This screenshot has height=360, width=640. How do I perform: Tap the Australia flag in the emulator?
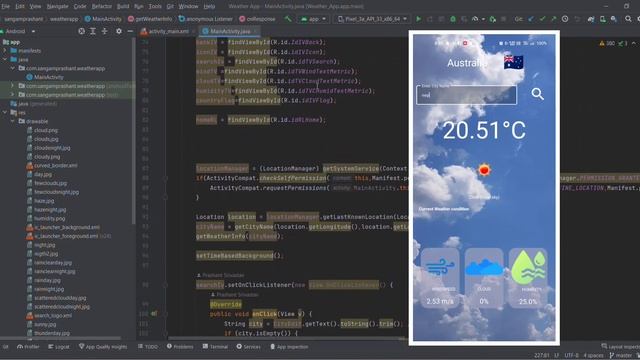coord(513,62)
